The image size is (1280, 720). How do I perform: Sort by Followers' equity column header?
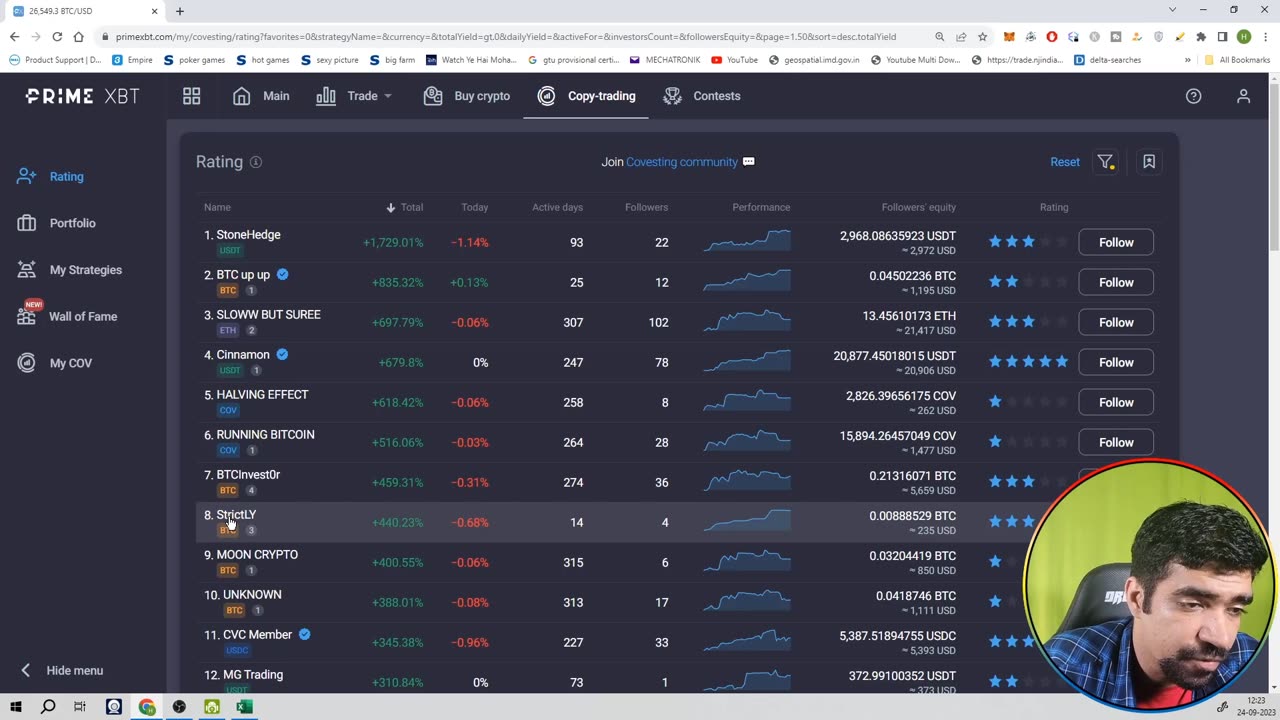pos(919,207)
